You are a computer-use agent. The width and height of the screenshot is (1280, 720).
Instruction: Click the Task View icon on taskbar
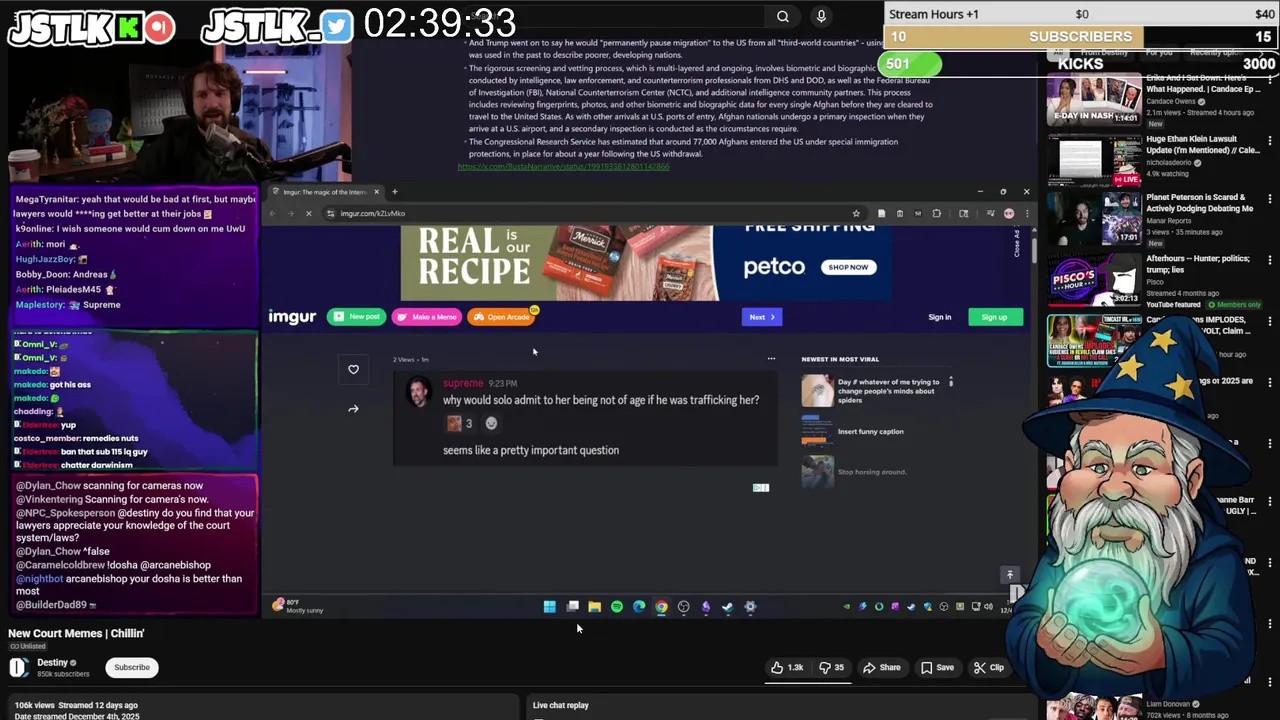click(x=572, y=607)
